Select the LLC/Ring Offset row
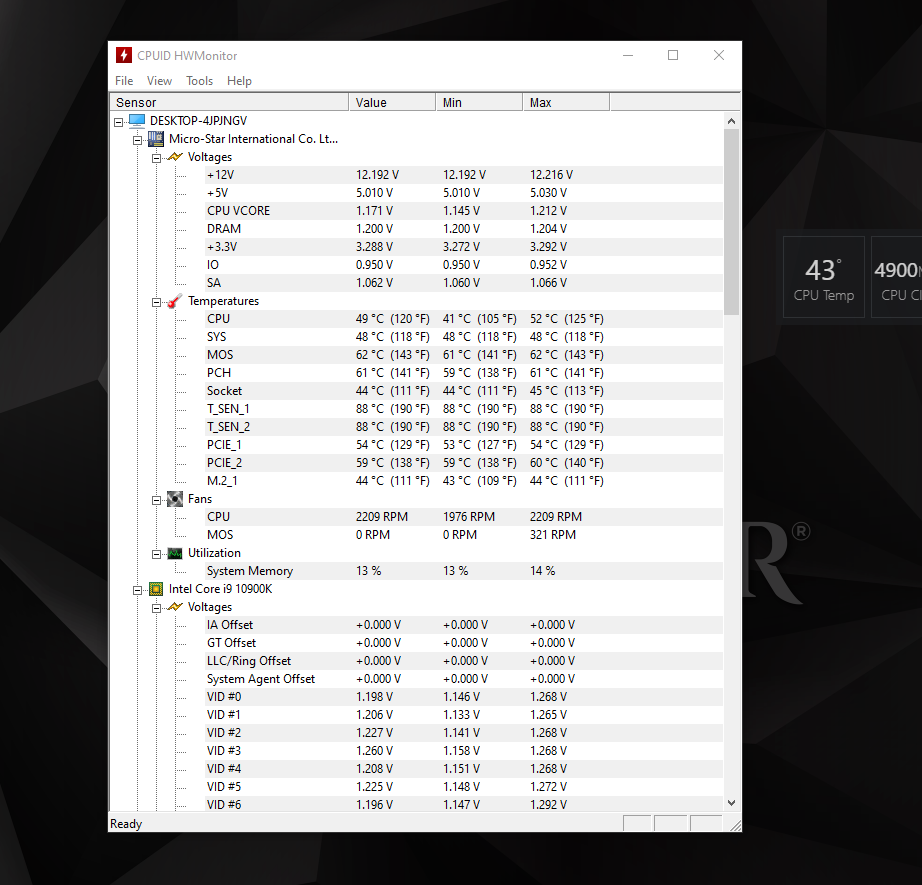The image size is (922, 885). coord(463,661)
